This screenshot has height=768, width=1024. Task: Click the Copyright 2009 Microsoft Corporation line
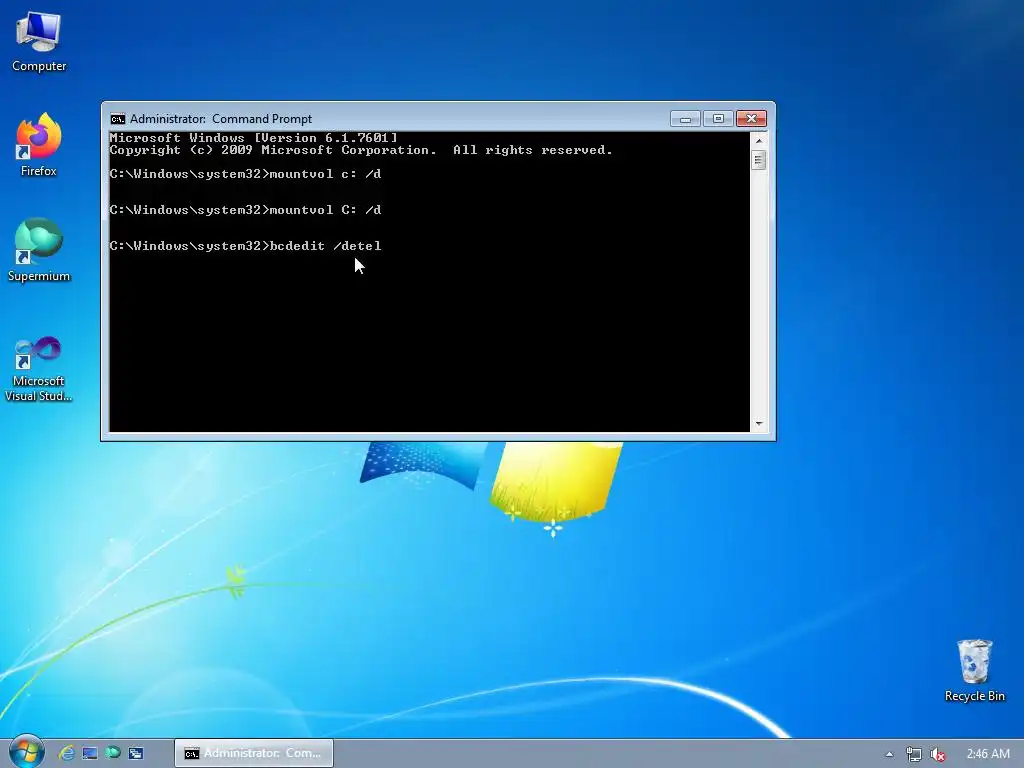pos(361,150)
